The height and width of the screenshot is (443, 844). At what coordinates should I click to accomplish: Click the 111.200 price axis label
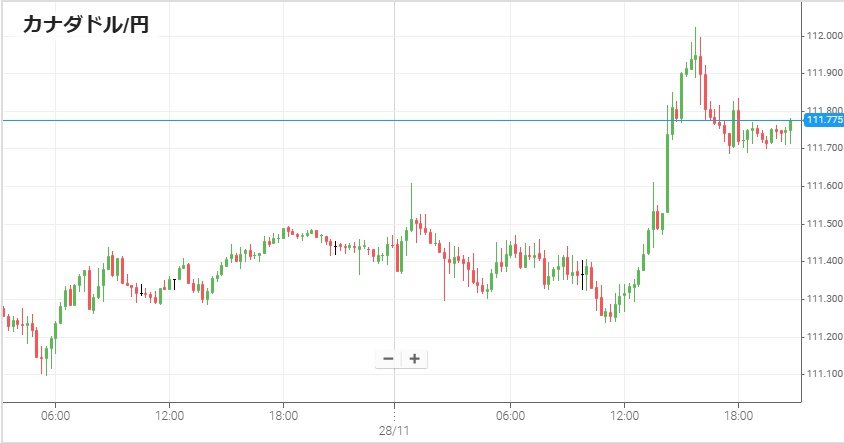(822, 337)
